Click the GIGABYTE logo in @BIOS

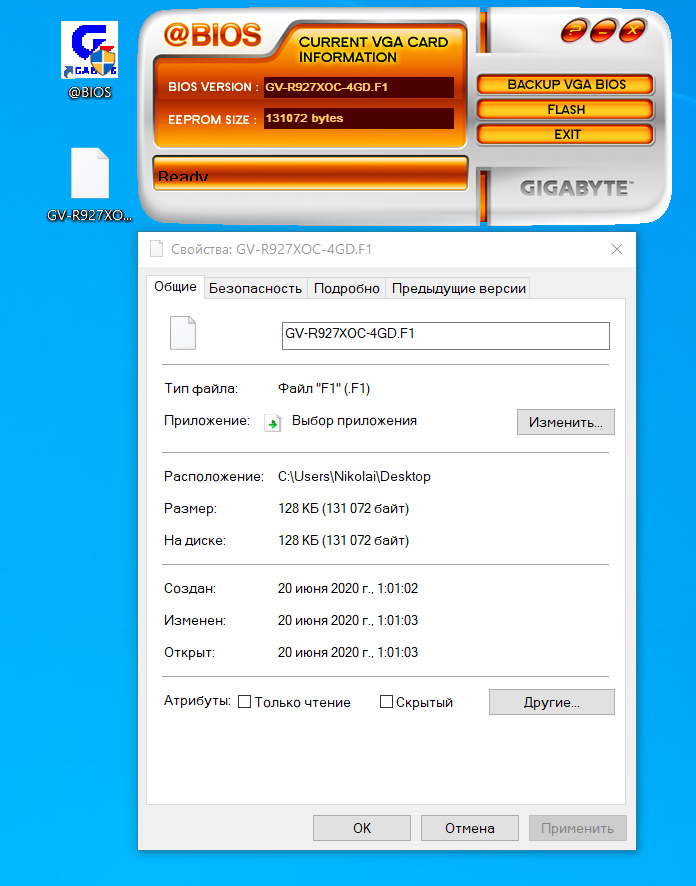(576, 188)
